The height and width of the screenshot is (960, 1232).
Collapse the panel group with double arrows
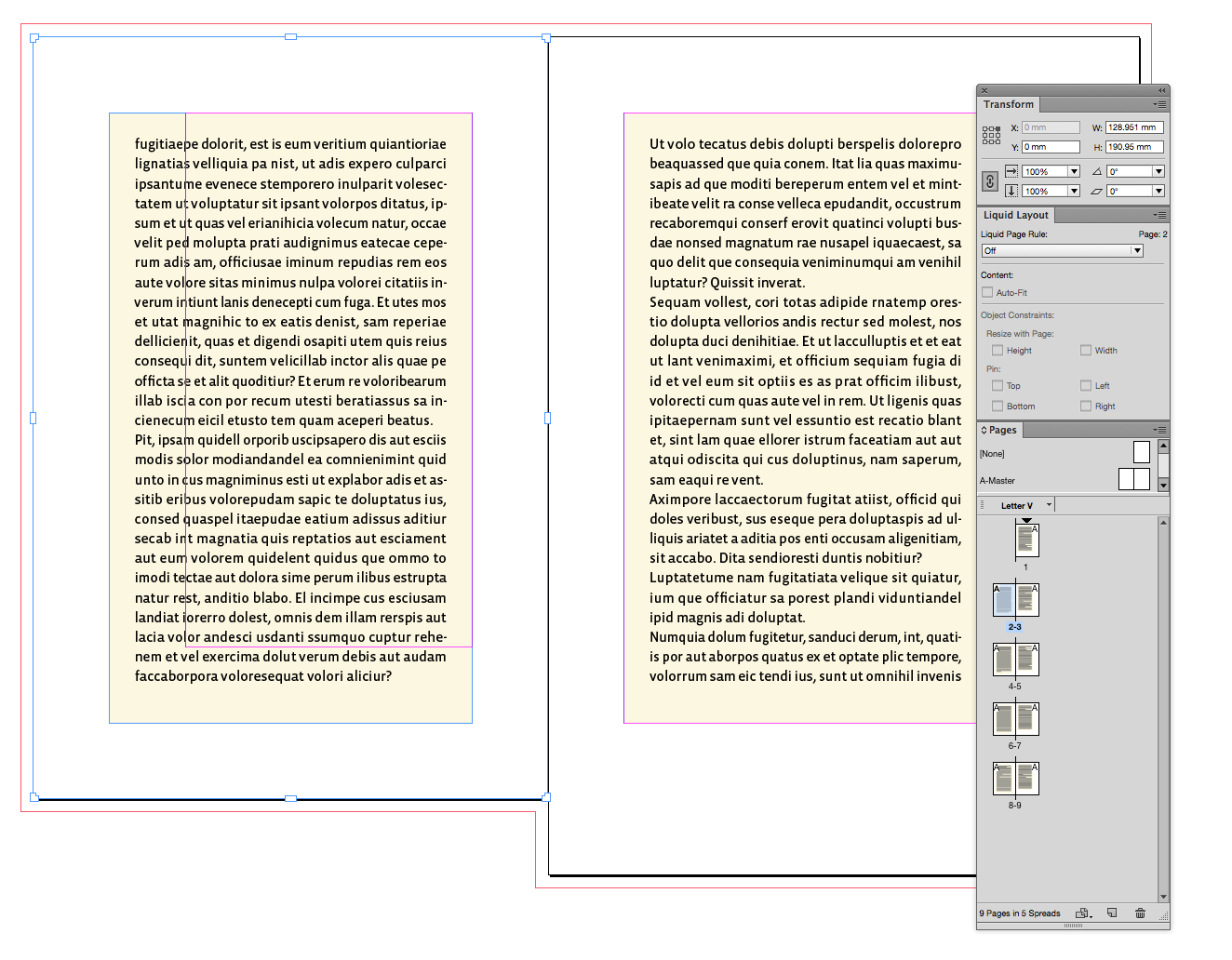click(1161, 90)
